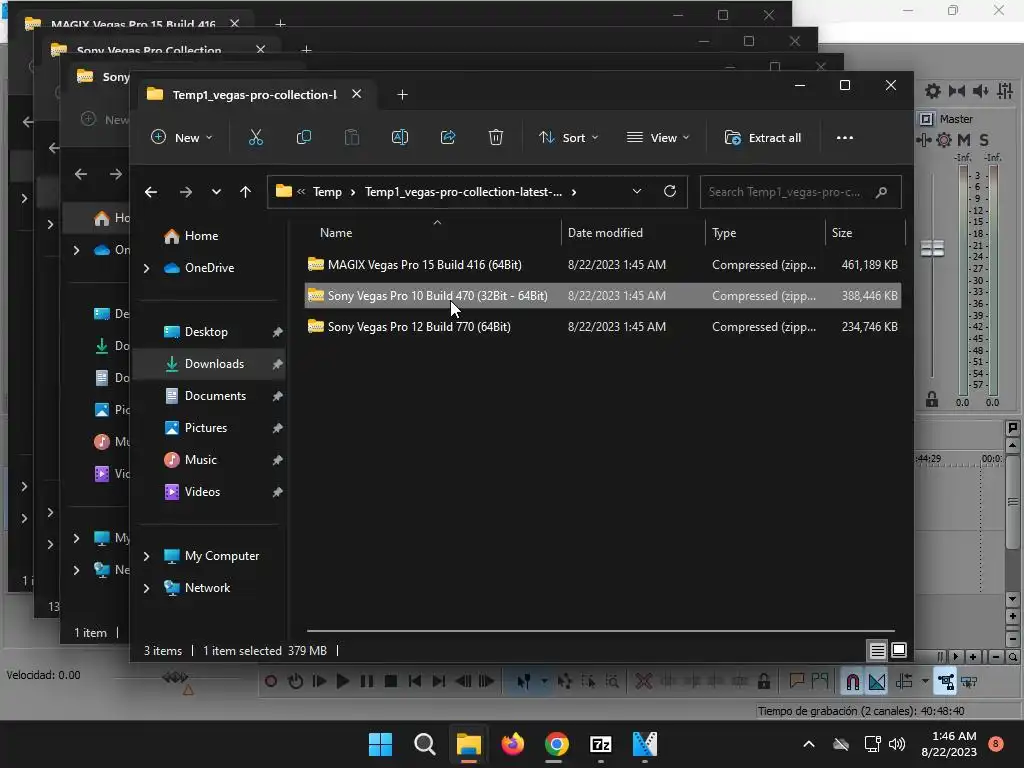Click the Copy icon in Explorer toolbar

pyautogui.click(x=304, y=138)
